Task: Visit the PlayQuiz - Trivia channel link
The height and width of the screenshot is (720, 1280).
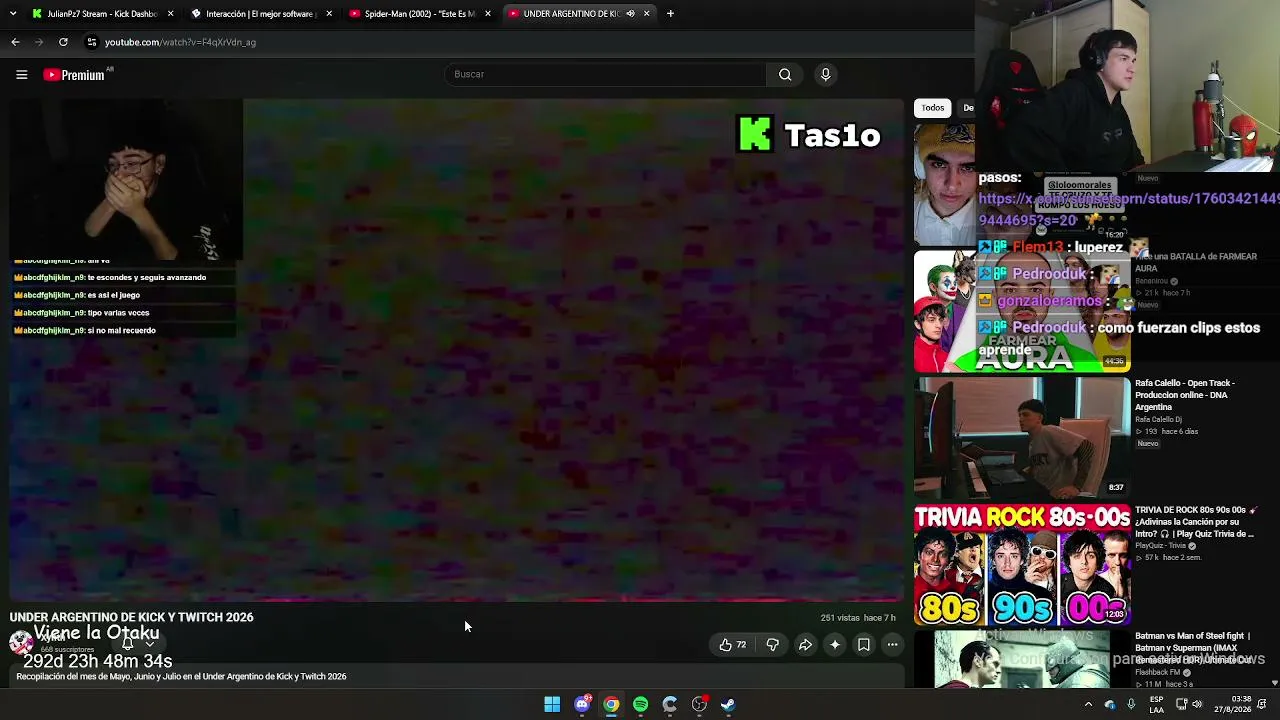Action: pyautogui.click(x=1161, y=546)
